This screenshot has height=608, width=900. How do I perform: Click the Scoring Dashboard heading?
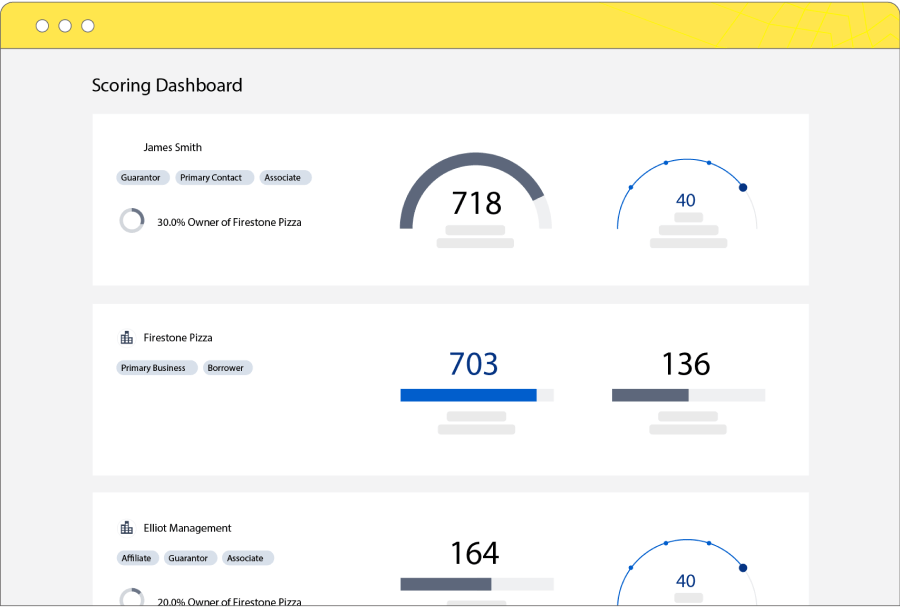tap(167, 85)
